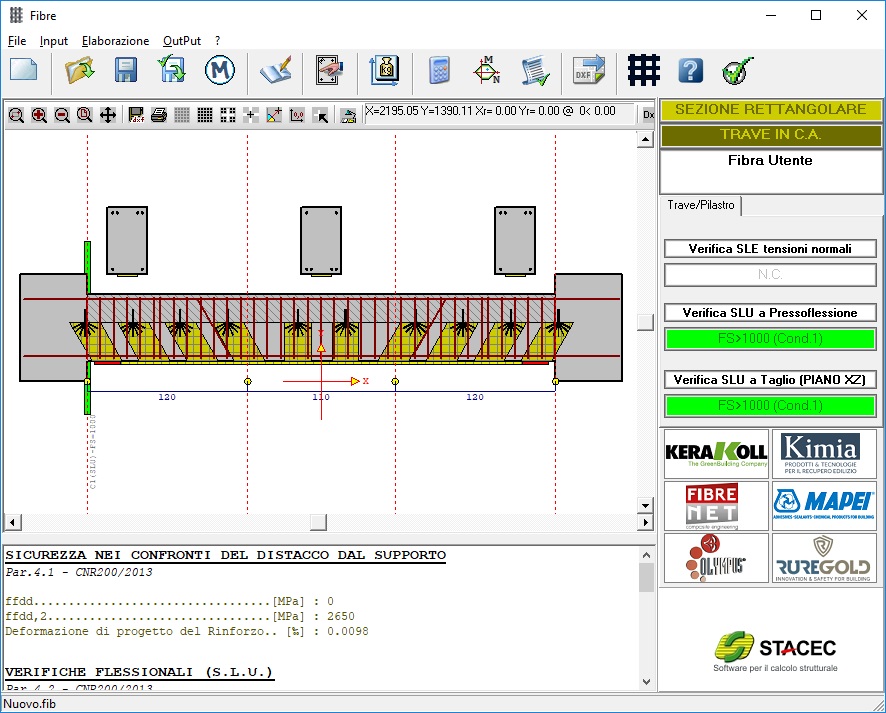Activate the pan four-arrow tool
The image size is (886, 713).
point(108,115)
